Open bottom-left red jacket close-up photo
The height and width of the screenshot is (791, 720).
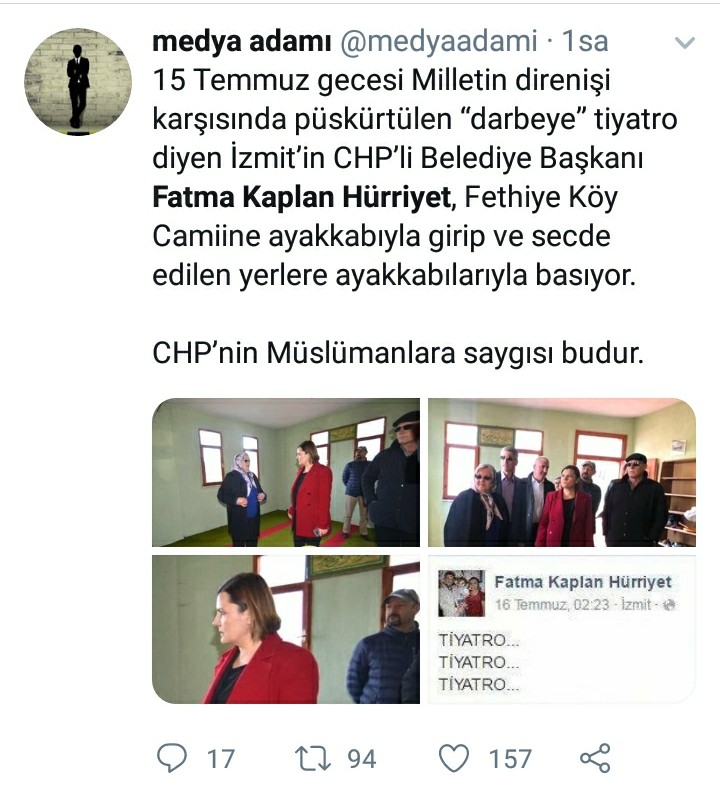286,629
